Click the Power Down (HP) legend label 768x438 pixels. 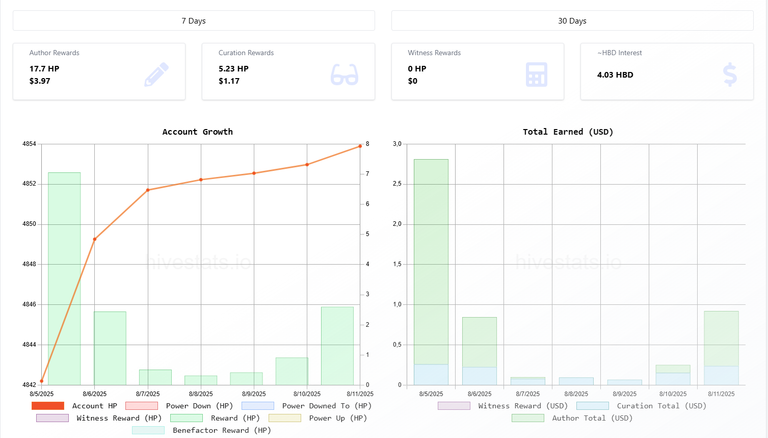pos(199,406)
